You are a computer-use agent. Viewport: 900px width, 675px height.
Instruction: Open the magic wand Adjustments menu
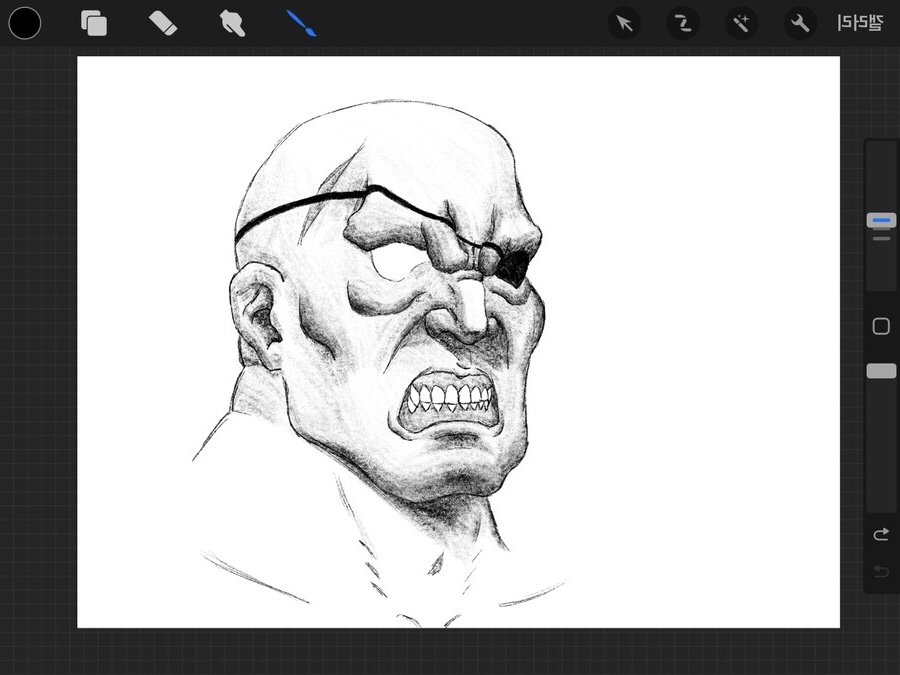coord(741,23)
